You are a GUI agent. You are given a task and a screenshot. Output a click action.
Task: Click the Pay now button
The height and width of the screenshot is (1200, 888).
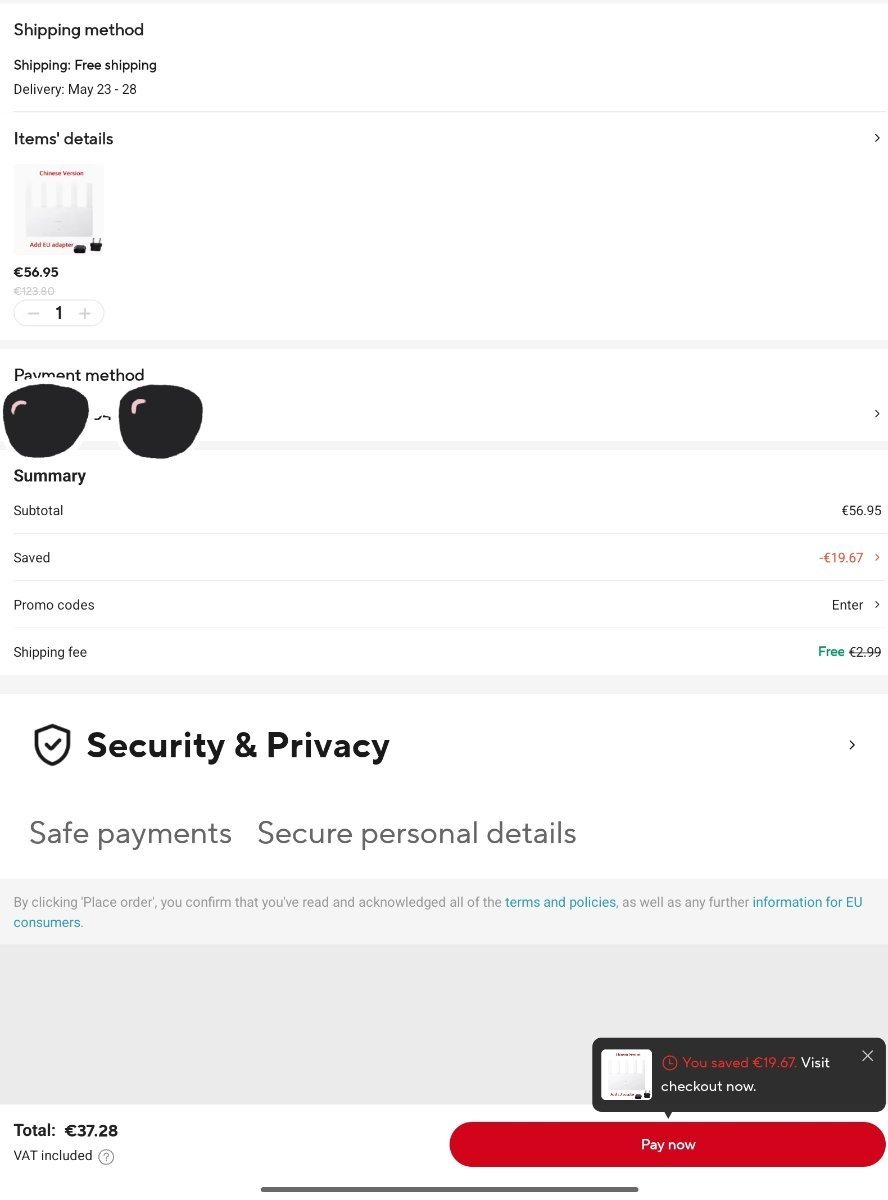[x=667, y=1144]
